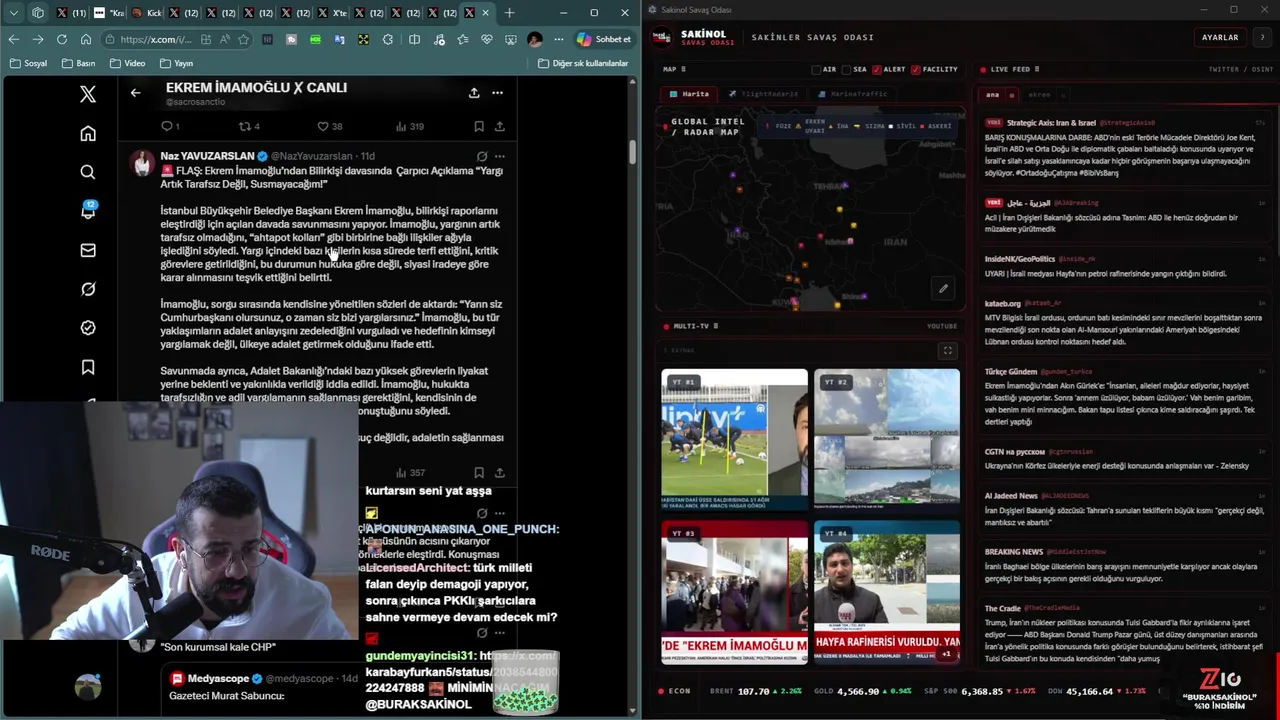Reply to the post with 1 reply

point(170,126)
